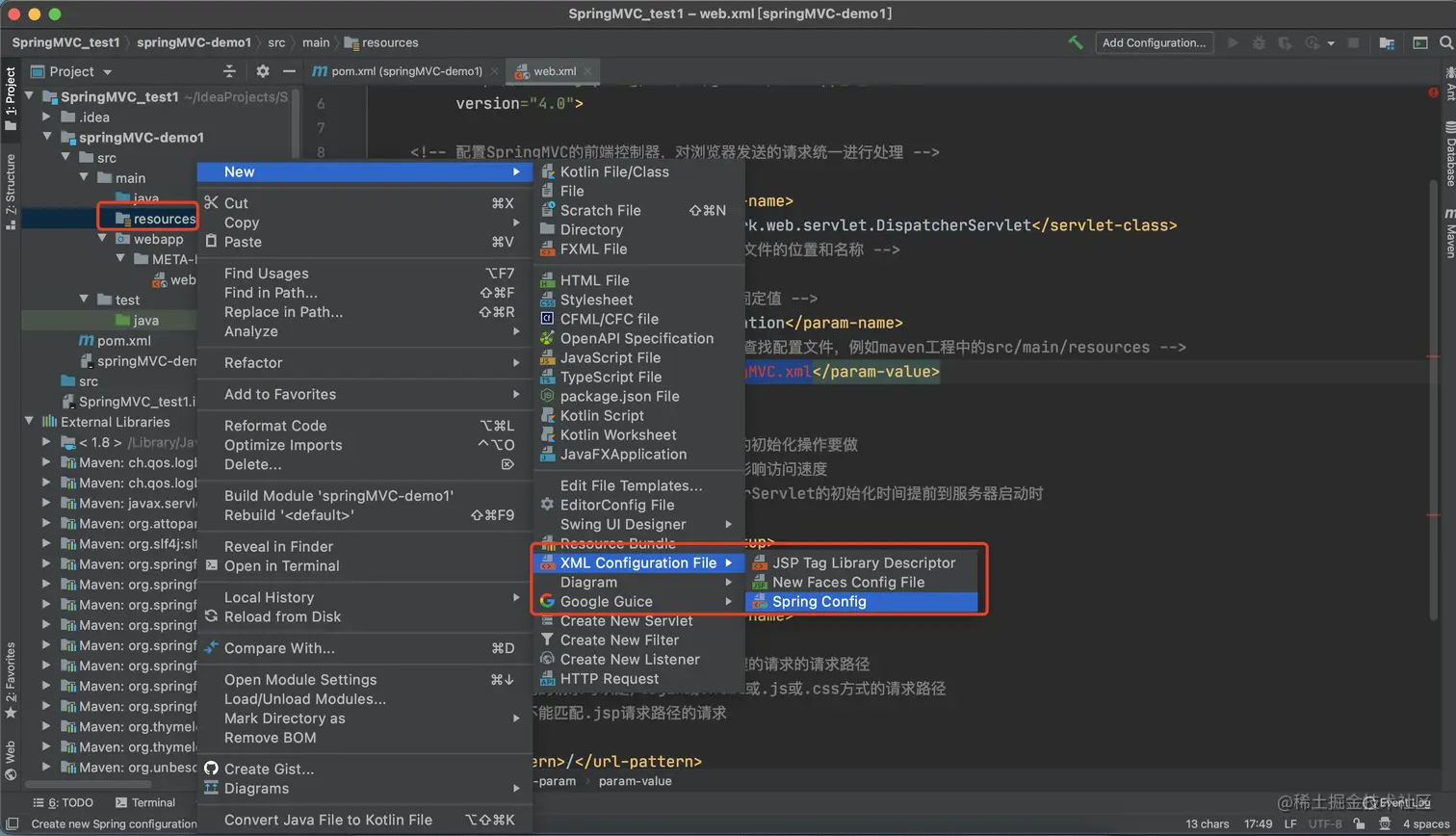Select Convert Java File to Kotlin File

point(364,820)
